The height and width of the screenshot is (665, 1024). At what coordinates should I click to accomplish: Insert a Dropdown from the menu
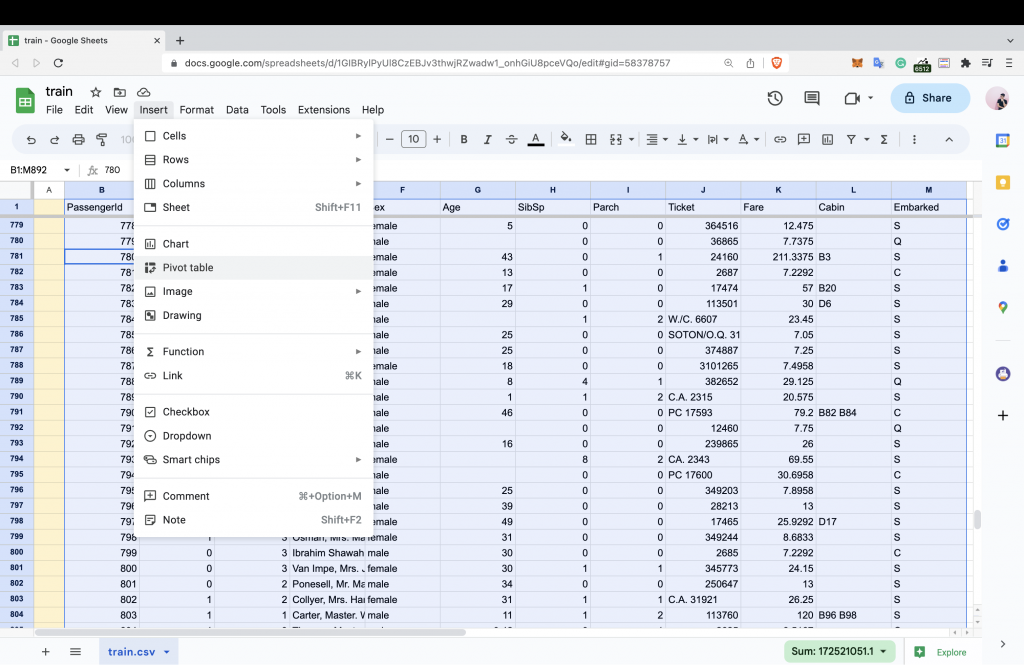[254, 436]
